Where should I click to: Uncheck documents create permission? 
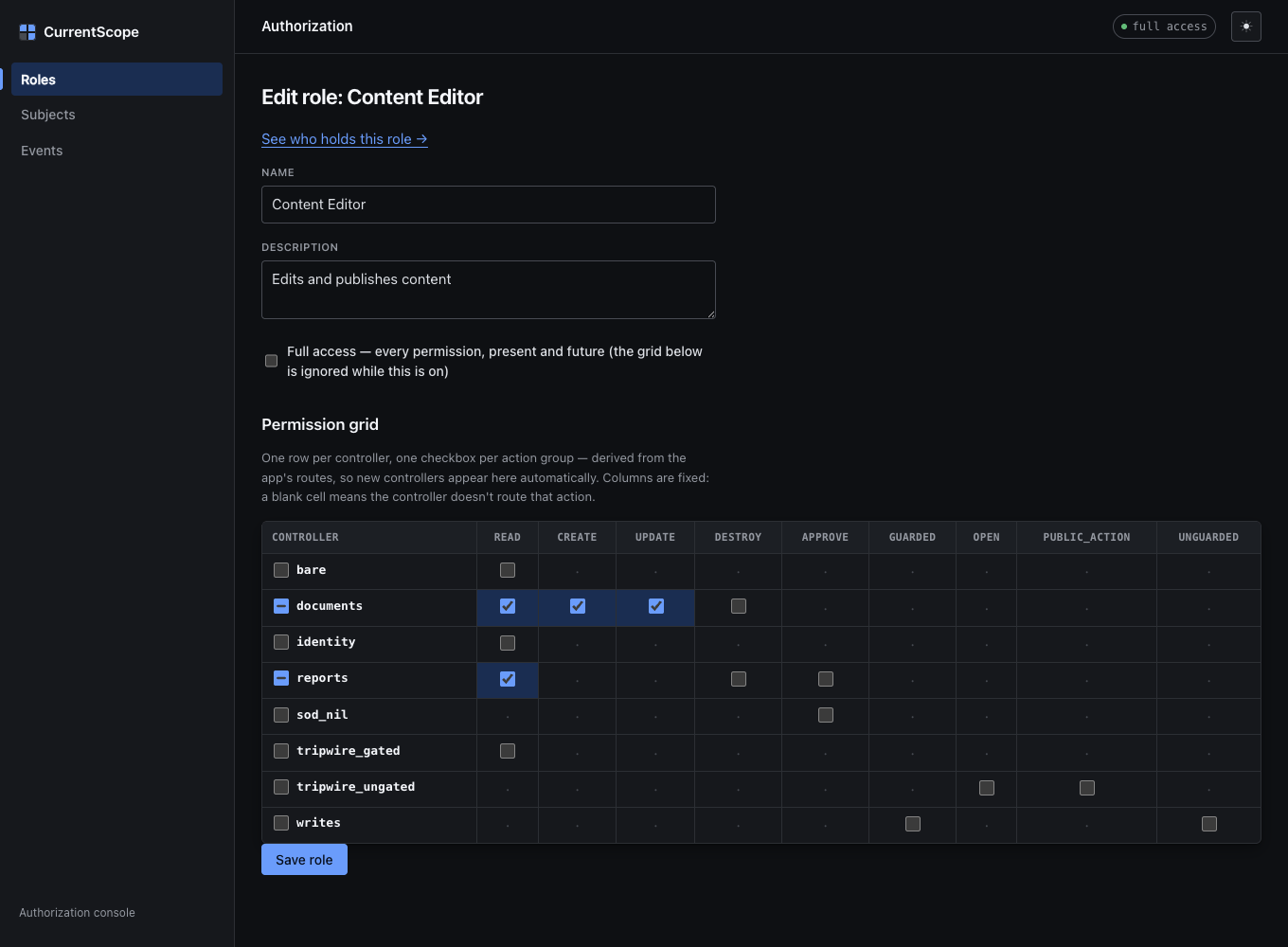pyautogui.click(x=578, y=606)
